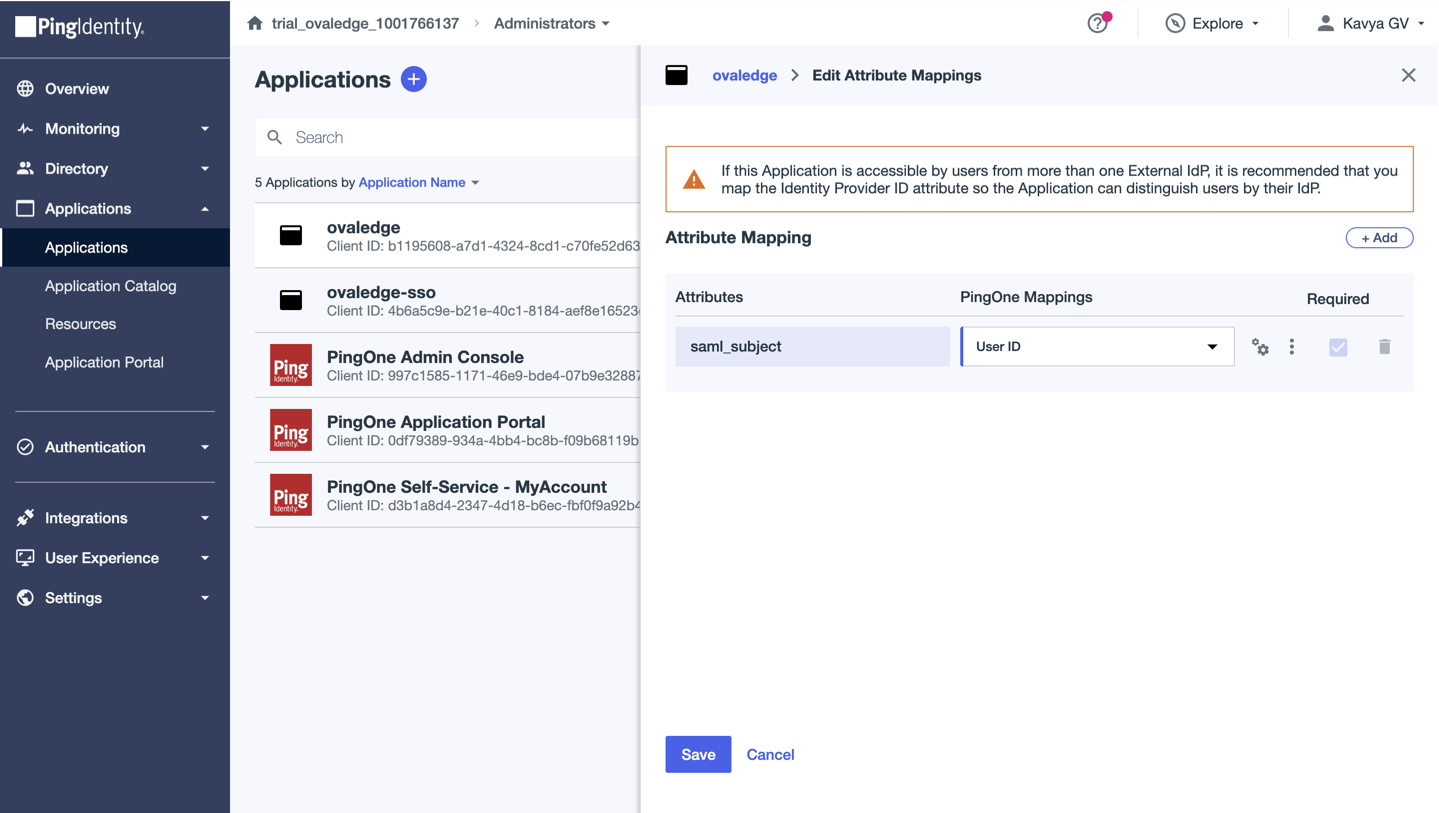Viewport: 1439px width, 813px height.
Task: Expand the Authentication menu arrow
Action: [x=205, y=447]
